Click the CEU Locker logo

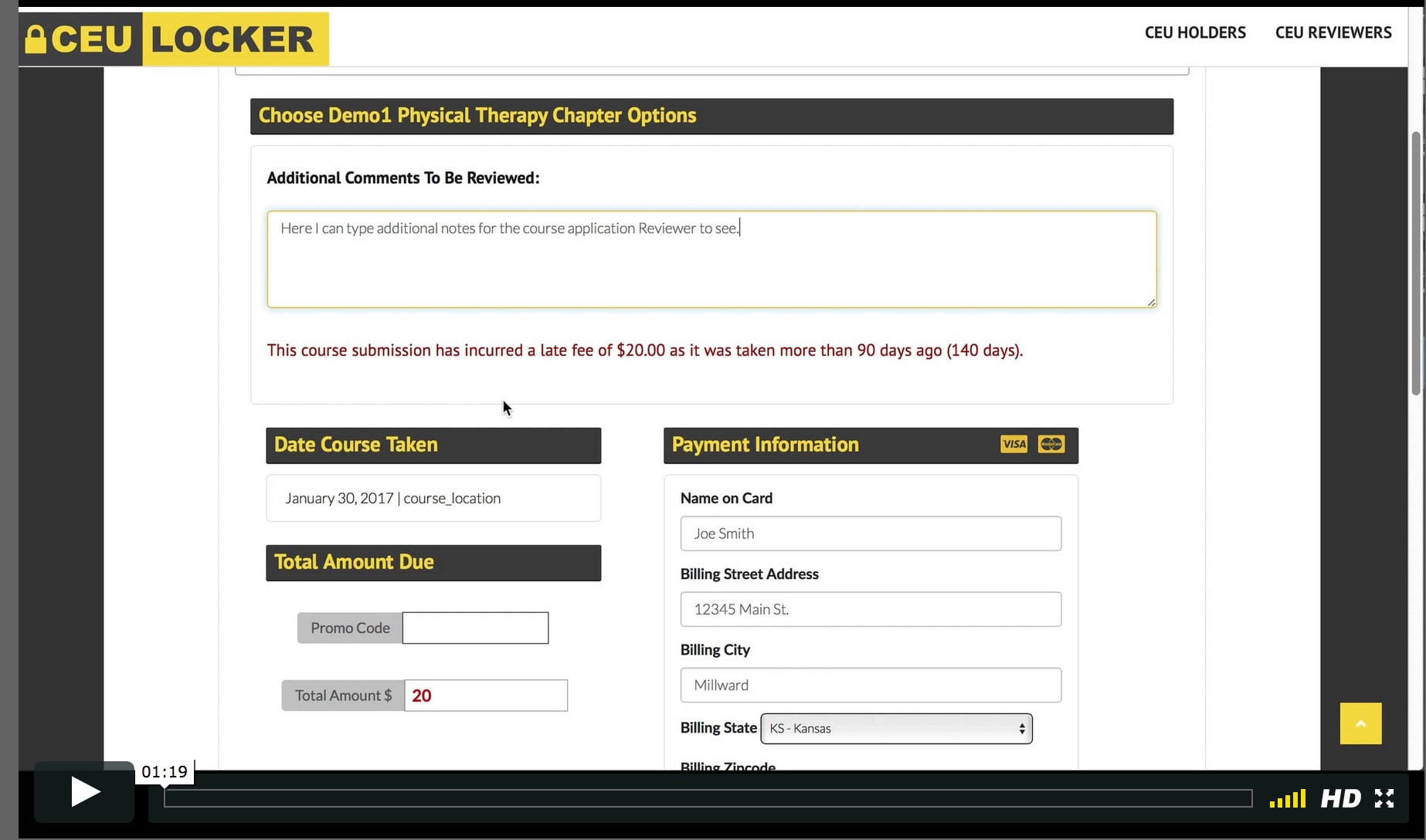point(174,39)
